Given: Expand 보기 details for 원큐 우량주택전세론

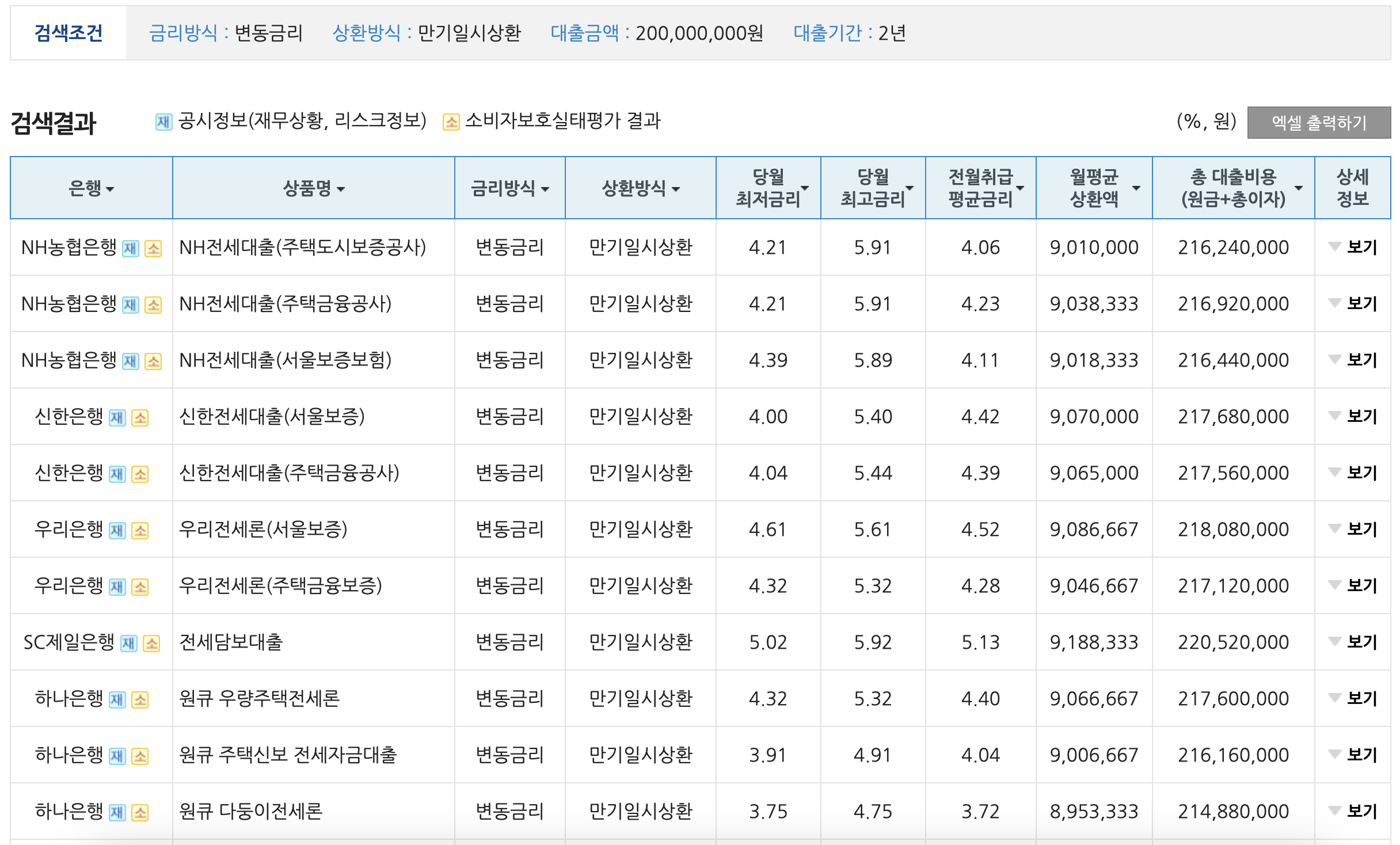Looking at the screenshot, I should 1353,699.
